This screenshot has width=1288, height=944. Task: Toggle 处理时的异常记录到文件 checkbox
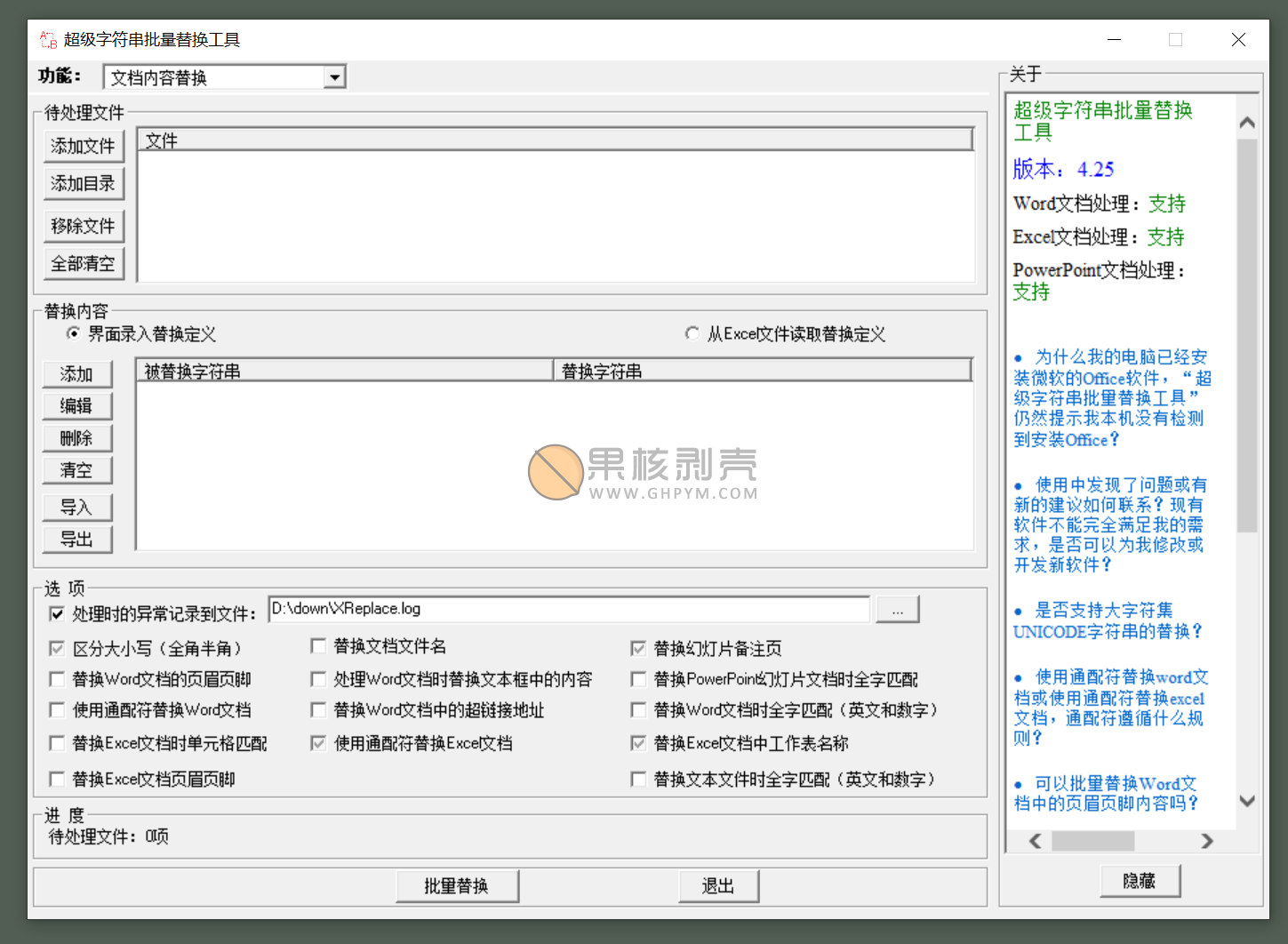click(57, 614)
